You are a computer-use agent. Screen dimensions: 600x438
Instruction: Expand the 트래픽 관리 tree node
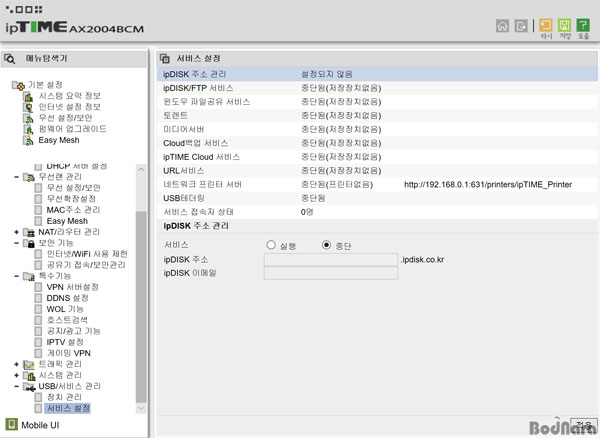tap(16, 365)
